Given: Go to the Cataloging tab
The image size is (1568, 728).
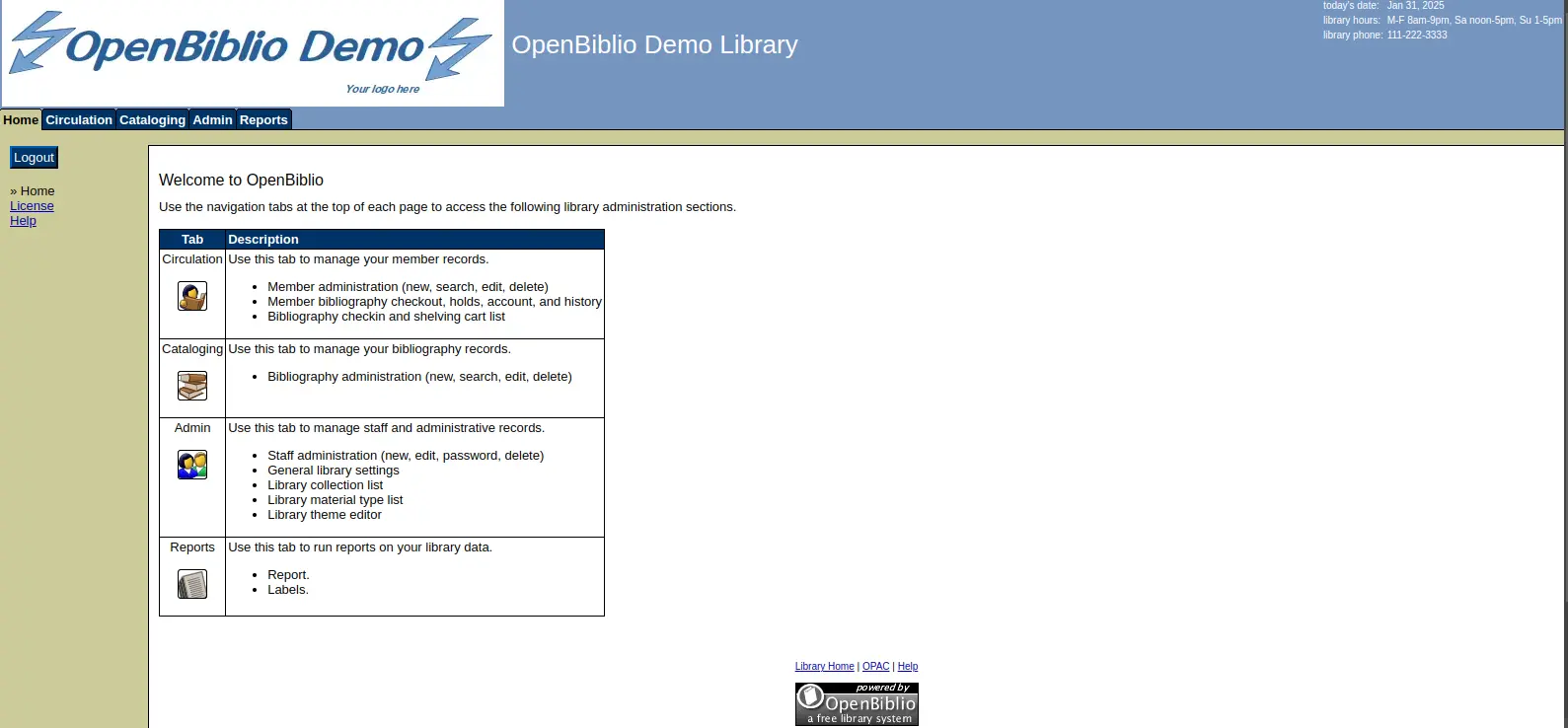Looking at the screenshot, I should (x=152, y=120).
